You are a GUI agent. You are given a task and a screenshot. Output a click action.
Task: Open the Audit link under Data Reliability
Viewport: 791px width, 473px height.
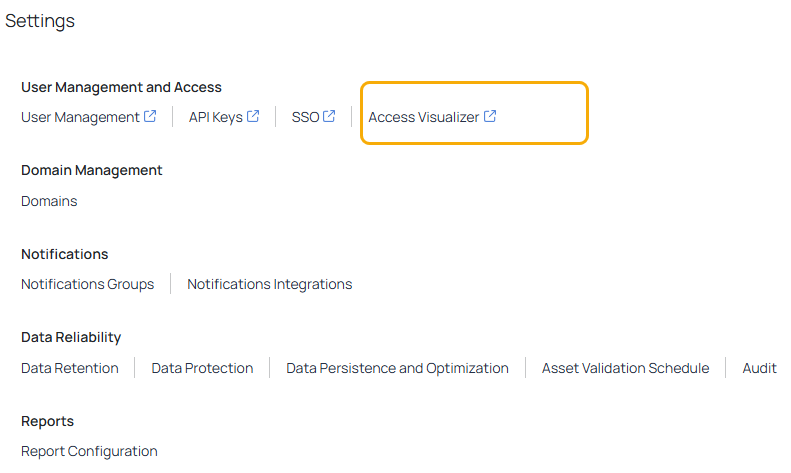click(x=760, y=368)
